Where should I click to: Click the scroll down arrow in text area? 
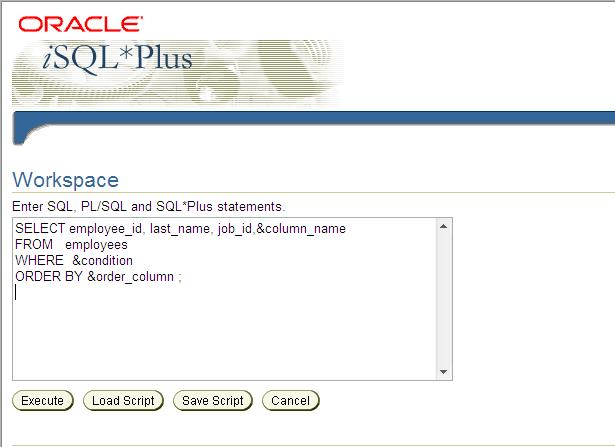click(x=444, y=372)
